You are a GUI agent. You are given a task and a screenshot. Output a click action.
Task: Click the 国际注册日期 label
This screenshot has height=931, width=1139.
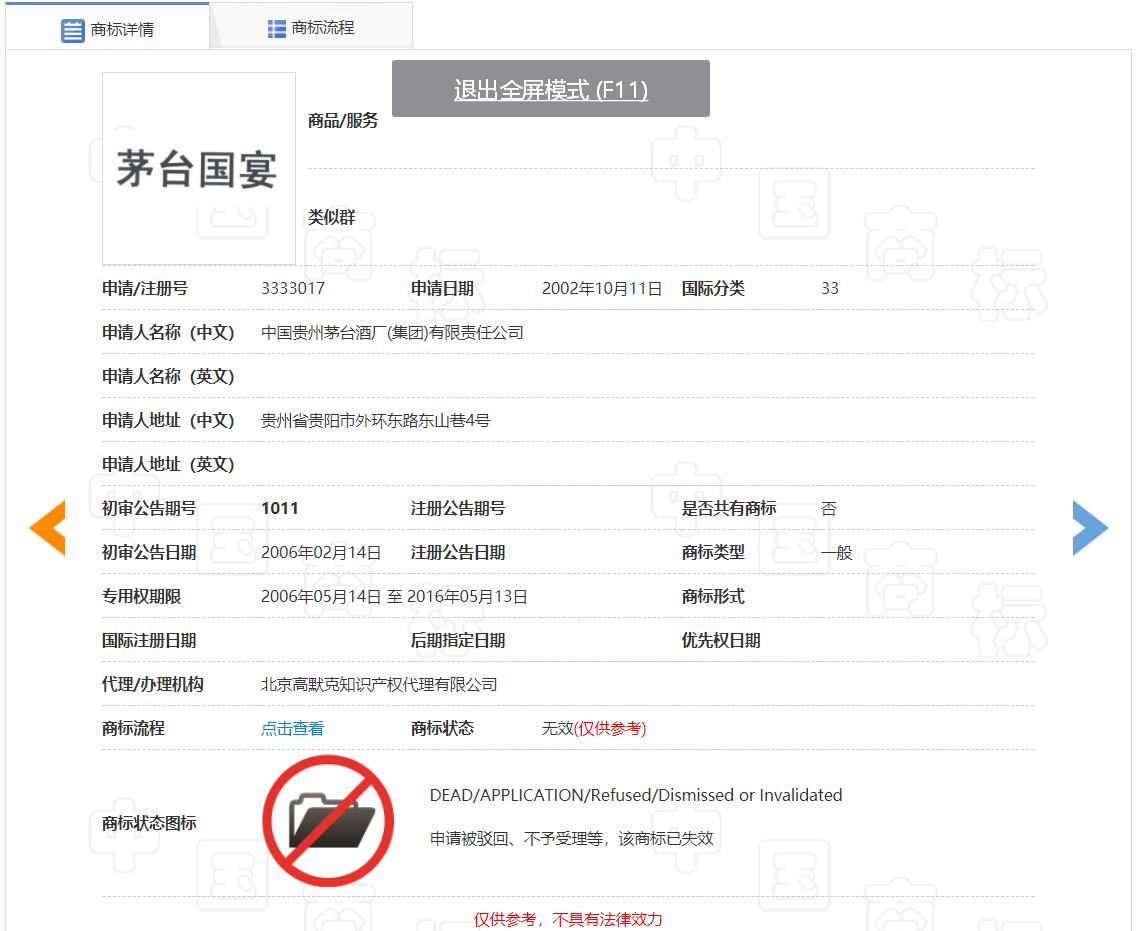[x=150, y=641]
